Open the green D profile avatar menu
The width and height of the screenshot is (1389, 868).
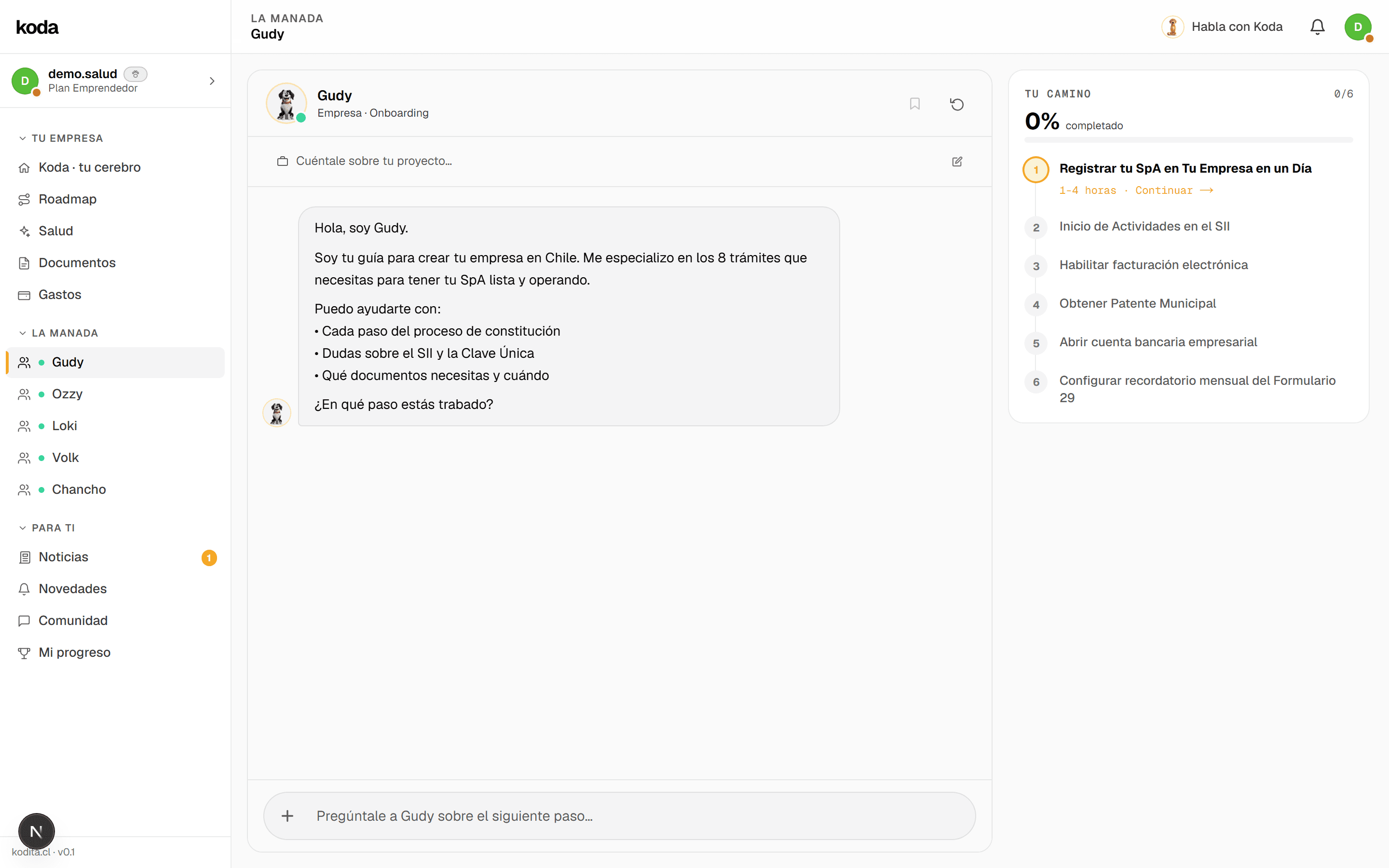click(x=1358, y=27)
